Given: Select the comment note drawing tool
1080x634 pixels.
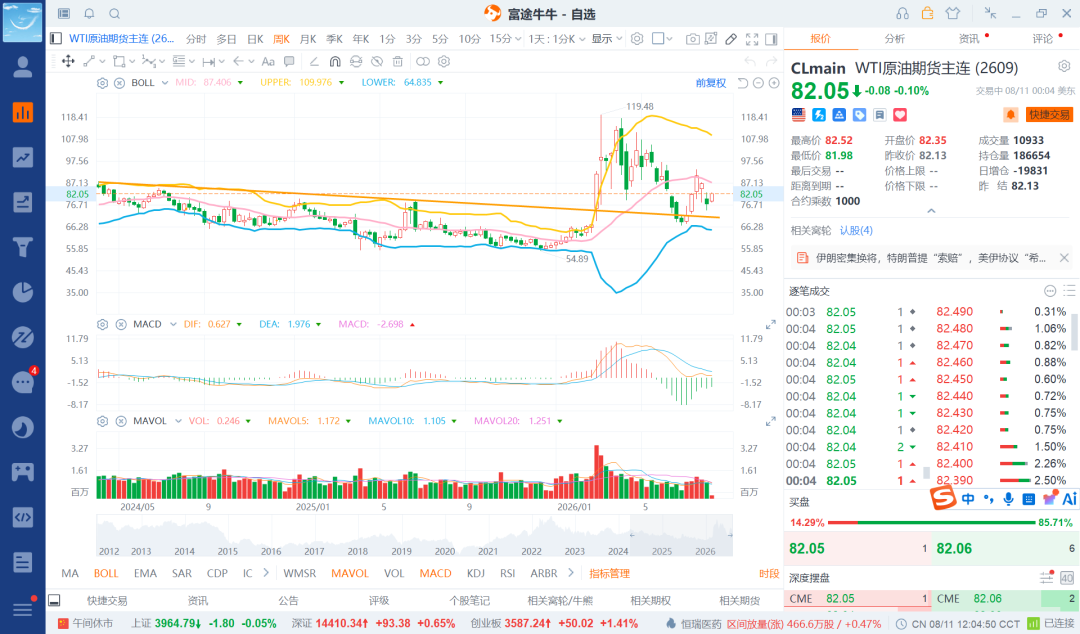Looking at the screenshot, I should click(x=289, y=61).
